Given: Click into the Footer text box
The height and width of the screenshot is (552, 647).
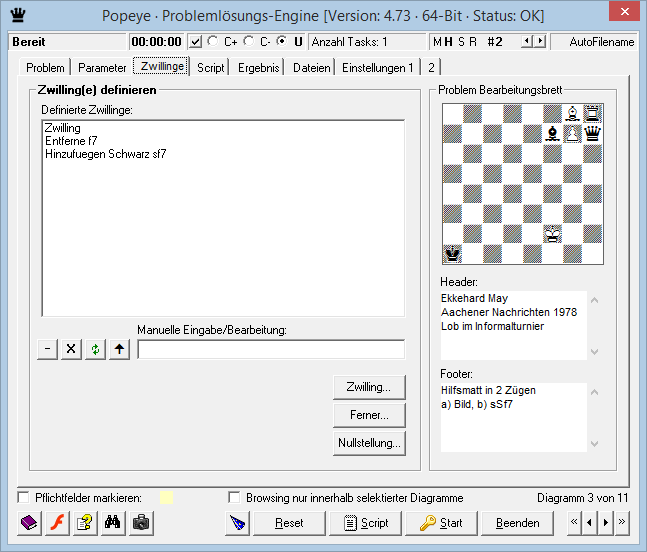Looking at the screenshot, I should click(x=514, y=417).
